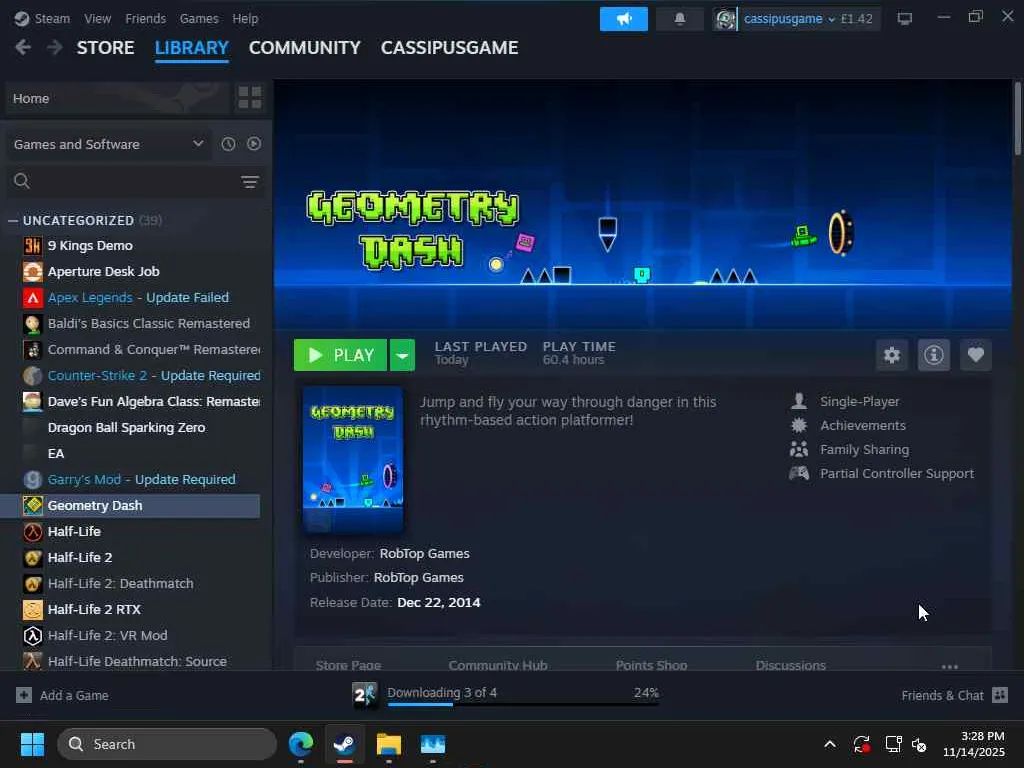This screenshot has width=1024, height=768.
Task: Show game info panel icon
Action: (x=933, y=355)
